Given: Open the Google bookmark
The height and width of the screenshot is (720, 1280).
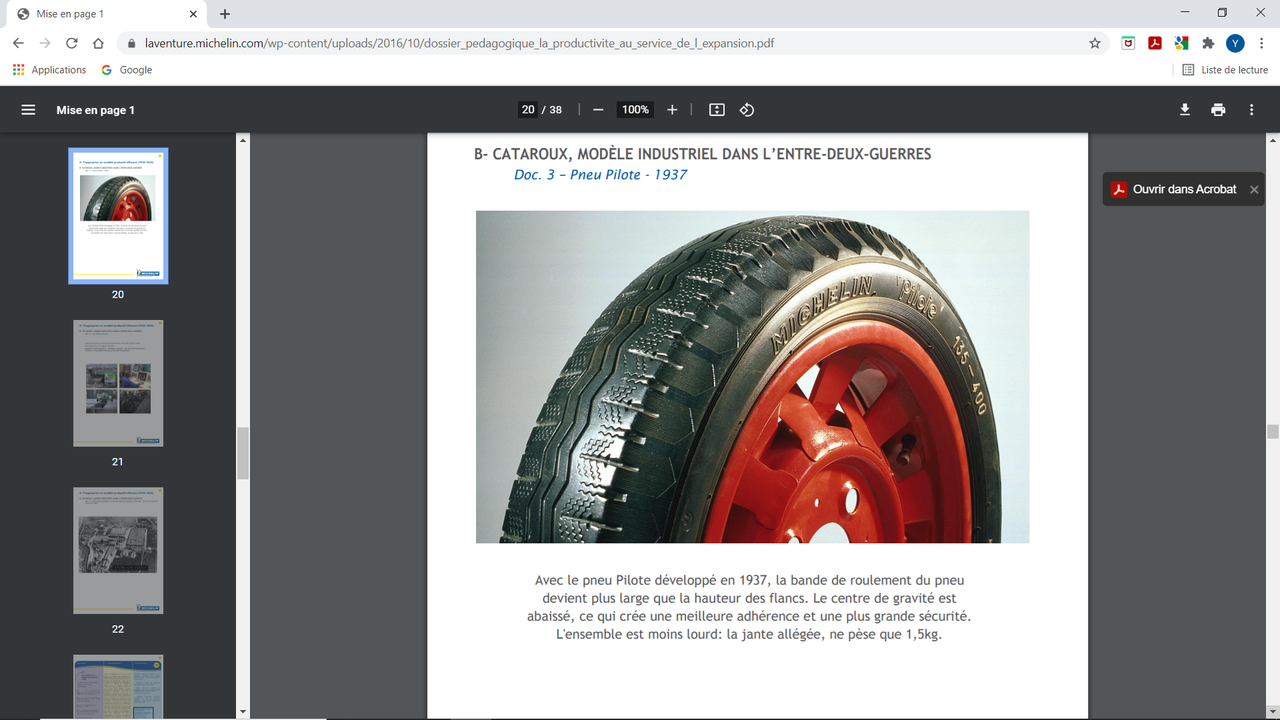Looking at the screenshot, I should pos(126,70).
